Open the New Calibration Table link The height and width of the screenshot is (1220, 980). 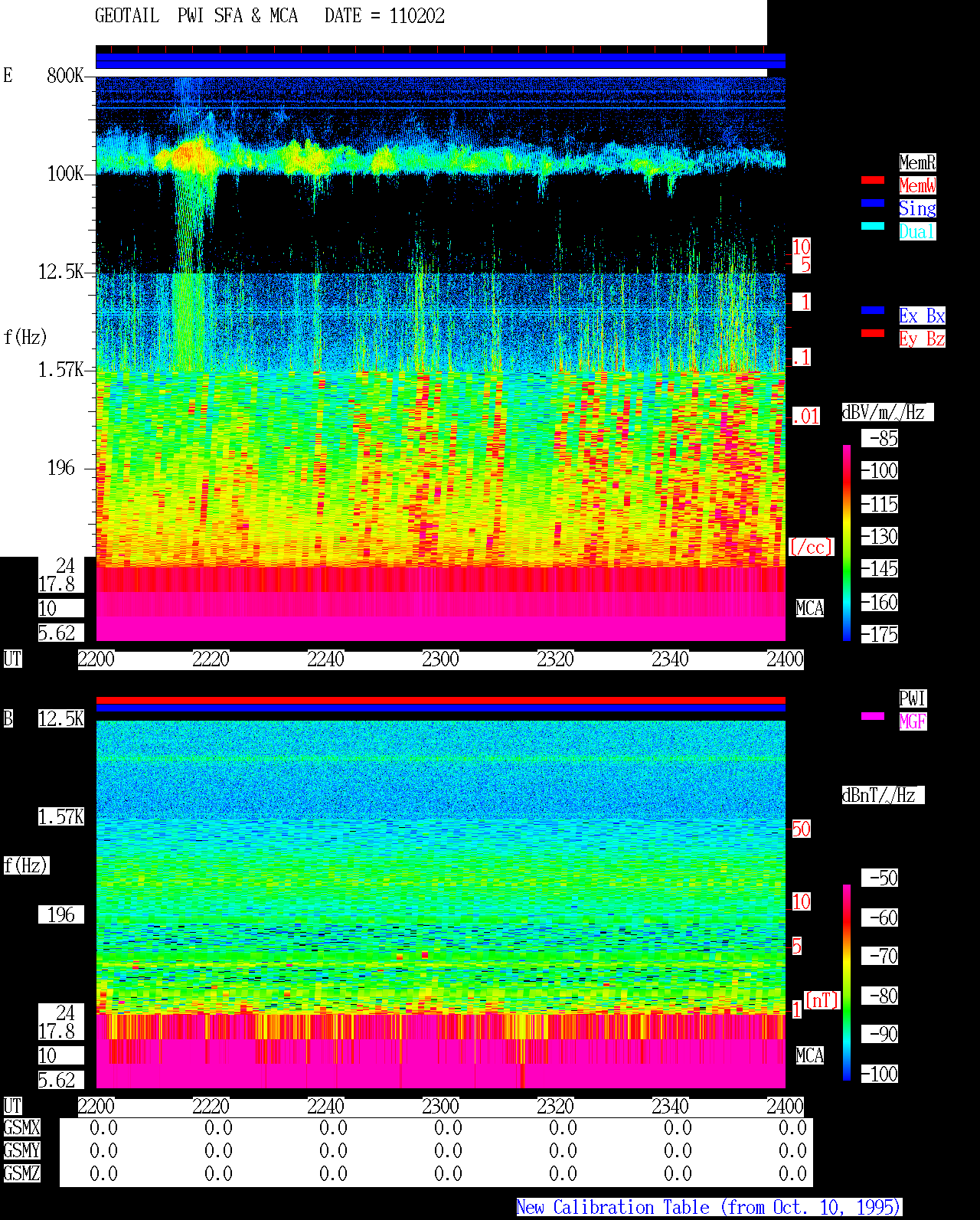click(709, 1208)
